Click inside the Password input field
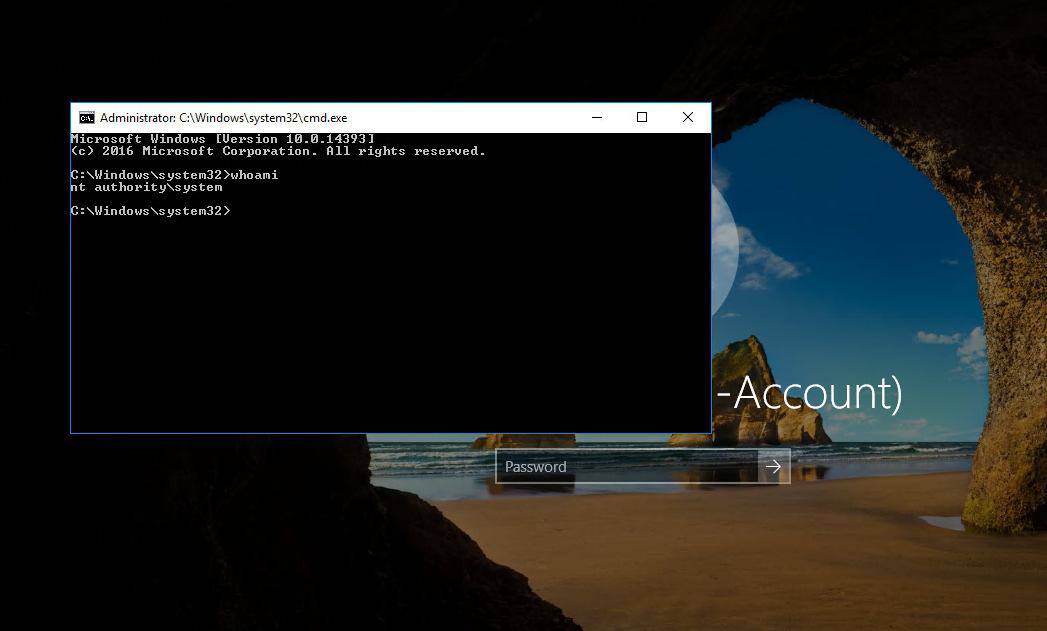The height and width of the screenshot is (631, 1047). (x=600, y=466)
